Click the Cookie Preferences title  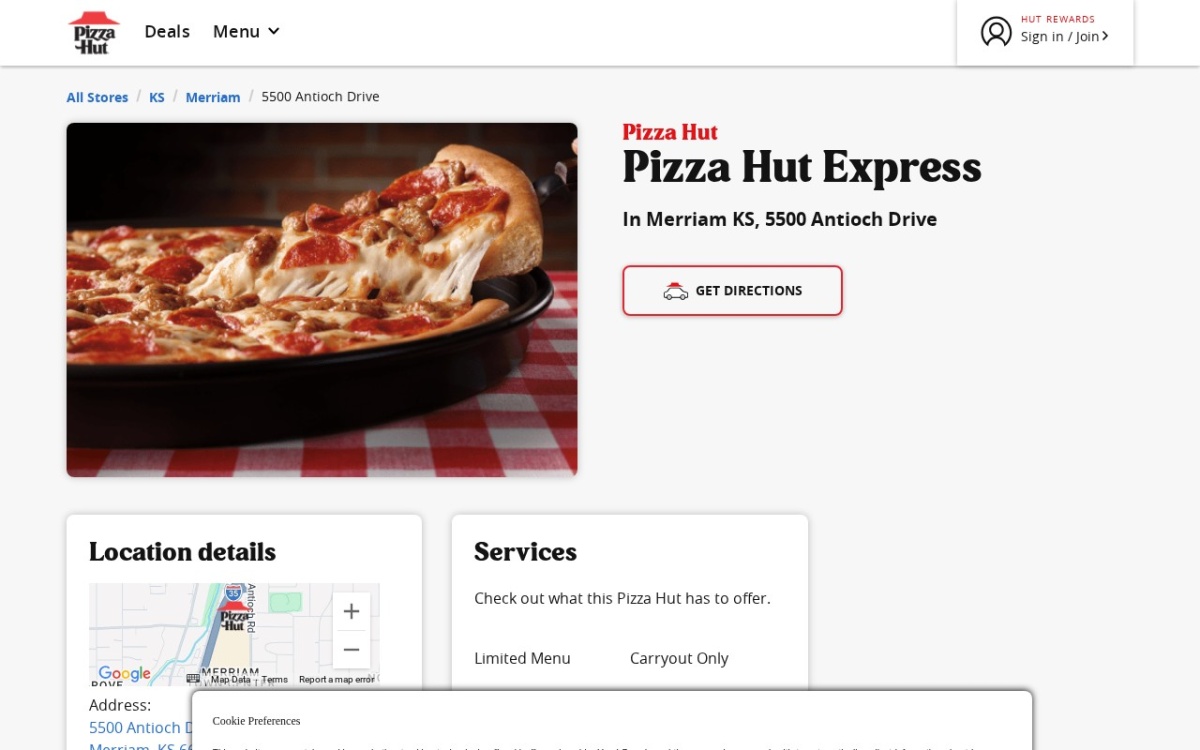coord(256,721)
